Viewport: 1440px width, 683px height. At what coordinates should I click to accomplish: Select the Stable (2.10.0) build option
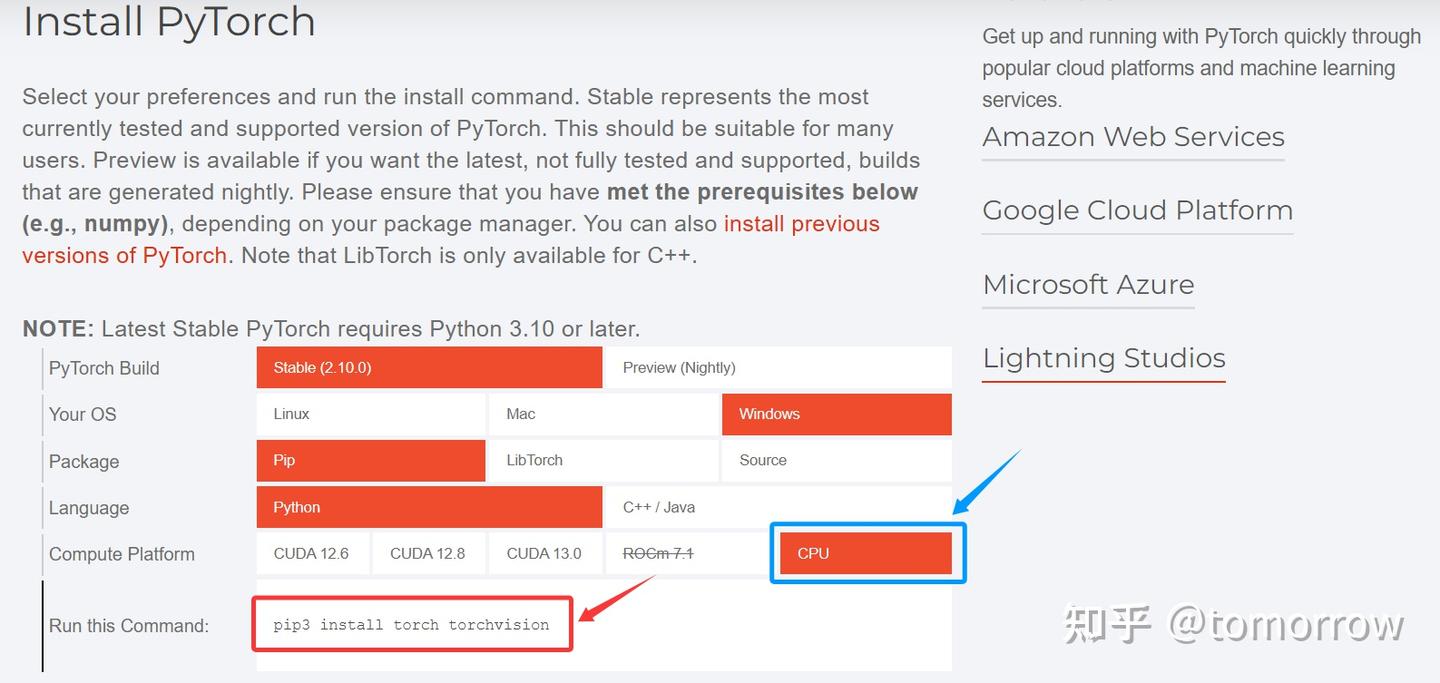click(x=429, y=368)
